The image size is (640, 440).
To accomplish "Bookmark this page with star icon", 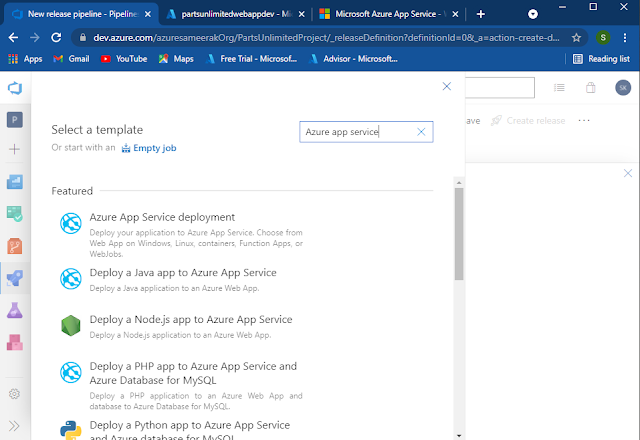I will [576, 38].
